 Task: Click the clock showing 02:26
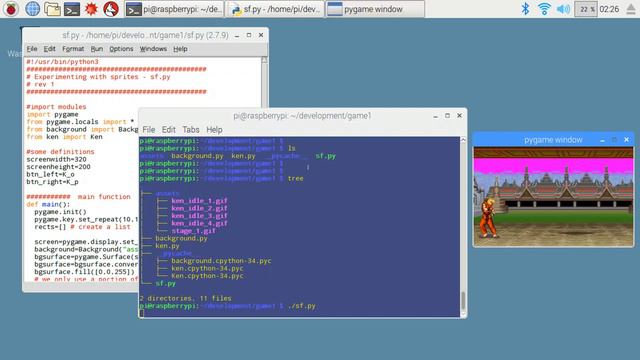point(609,9)
